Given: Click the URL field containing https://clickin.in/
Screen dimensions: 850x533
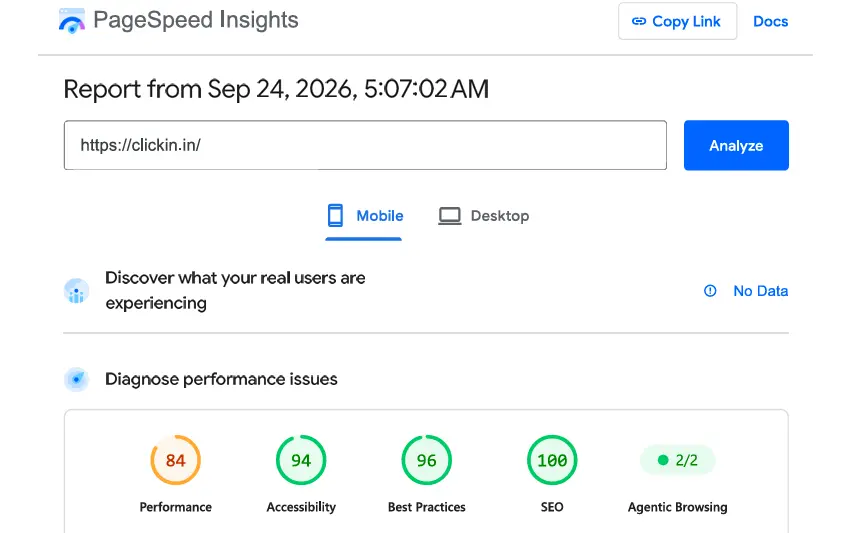Looking at the screenshot, I should [365, 145].
